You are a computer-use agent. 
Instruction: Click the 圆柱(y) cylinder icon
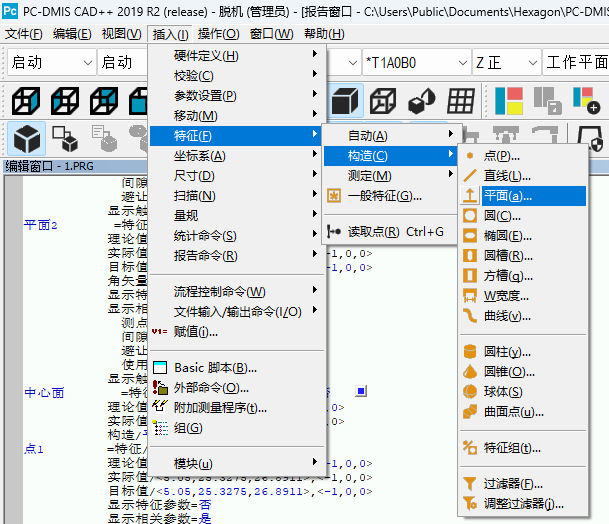470,352
